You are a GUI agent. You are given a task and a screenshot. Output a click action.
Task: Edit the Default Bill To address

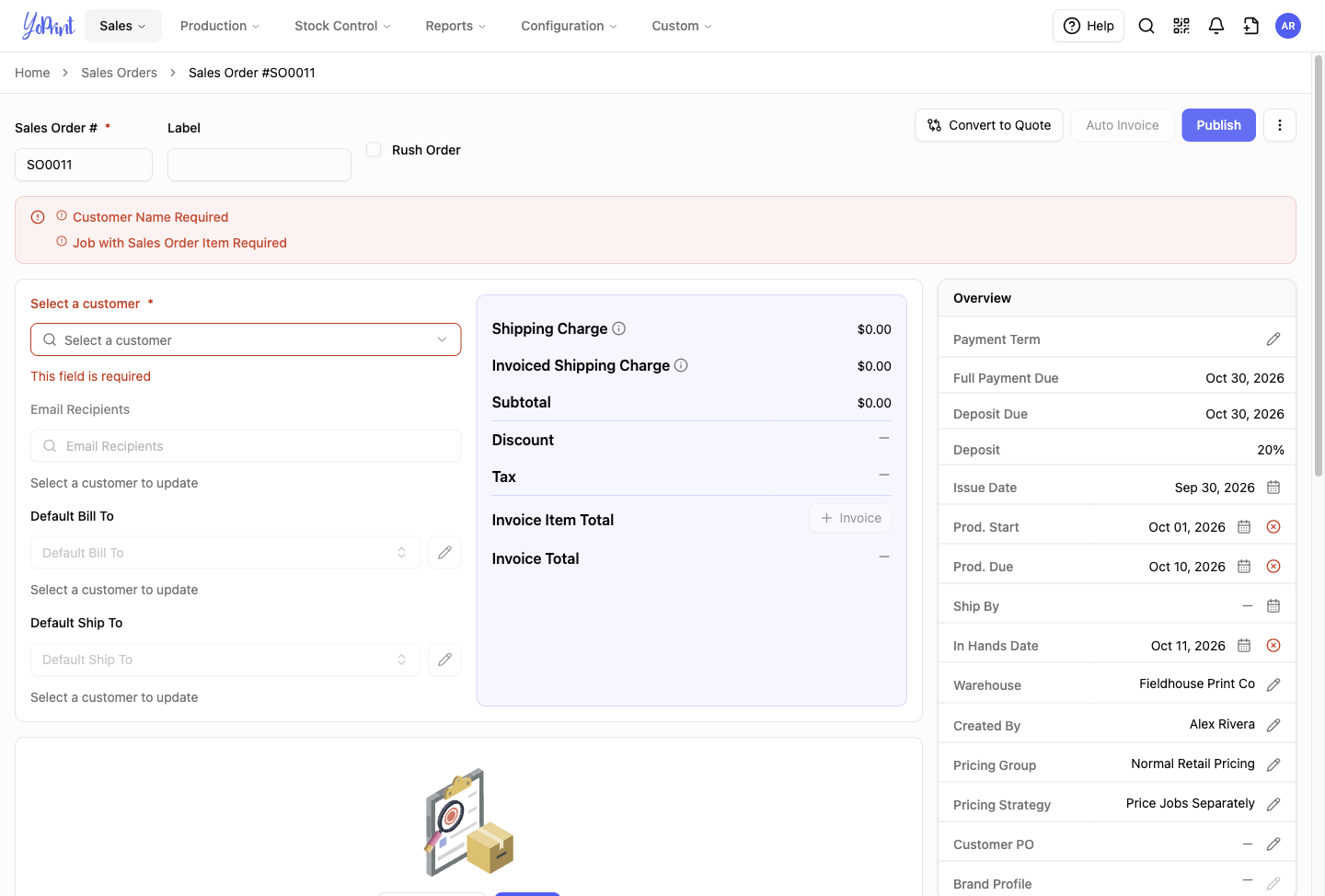point(445,553)
